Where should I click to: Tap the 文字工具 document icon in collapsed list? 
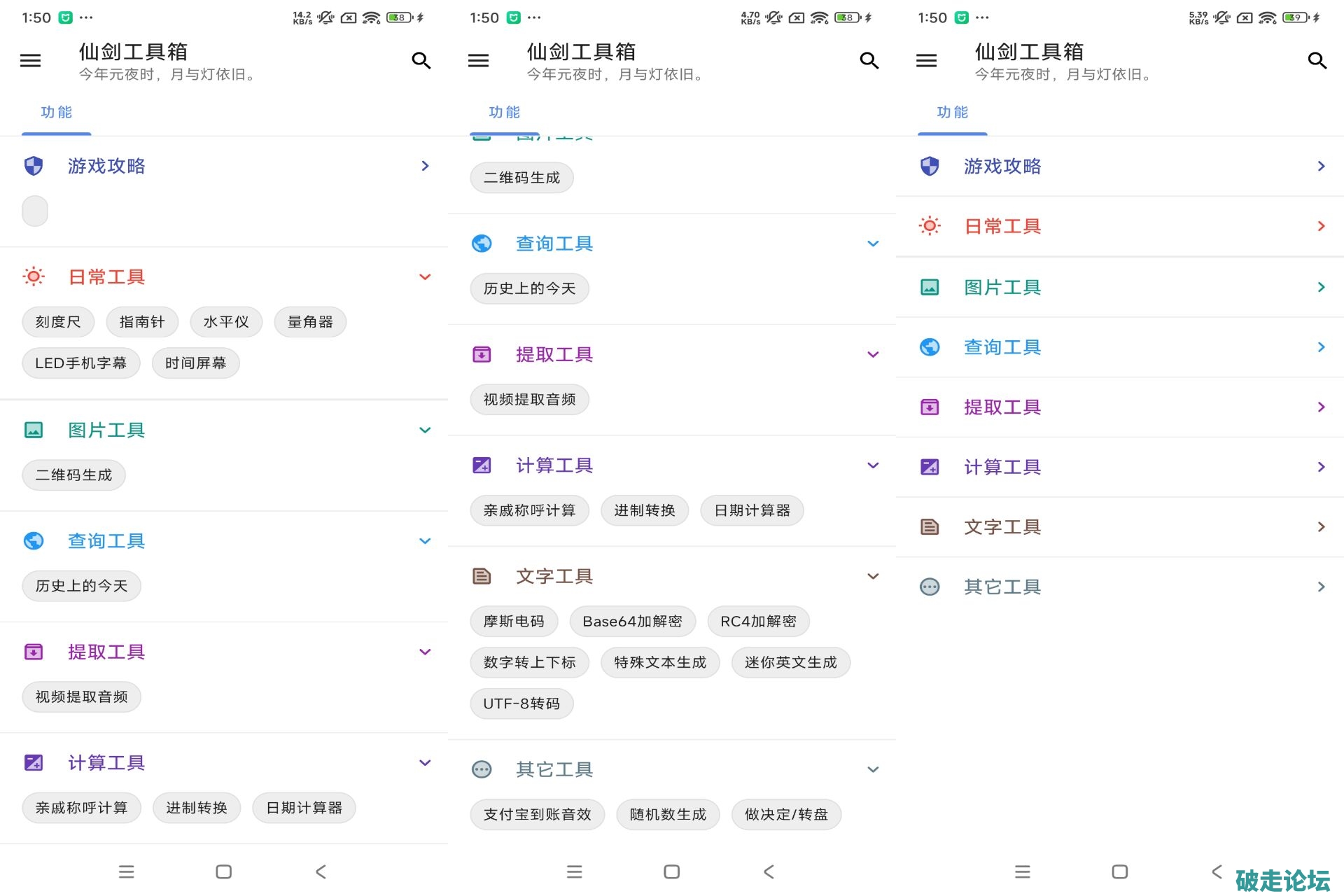tap(930, 526)
